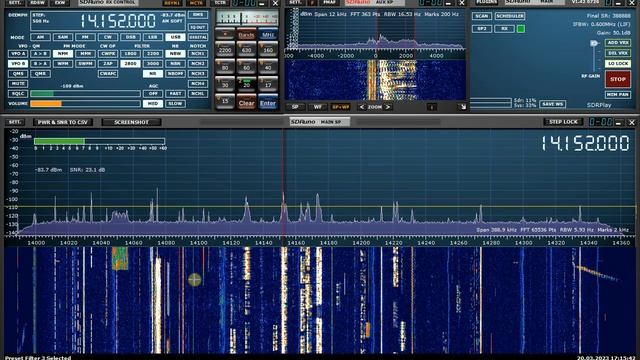Turn AGC OFF
The image size is (640, 360).
153,94
